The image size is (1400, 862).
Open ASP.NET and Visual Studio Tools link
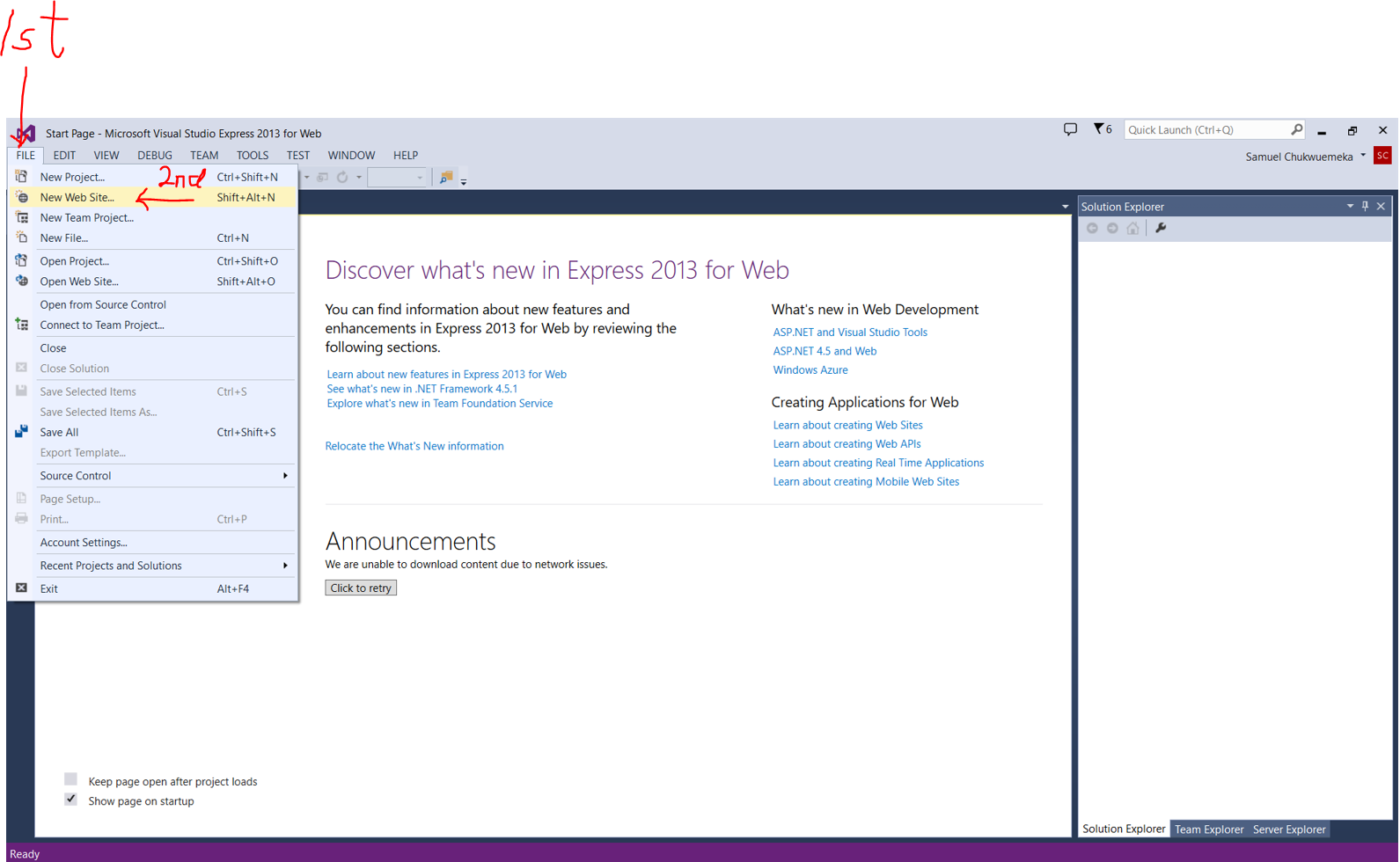(850, 332)
